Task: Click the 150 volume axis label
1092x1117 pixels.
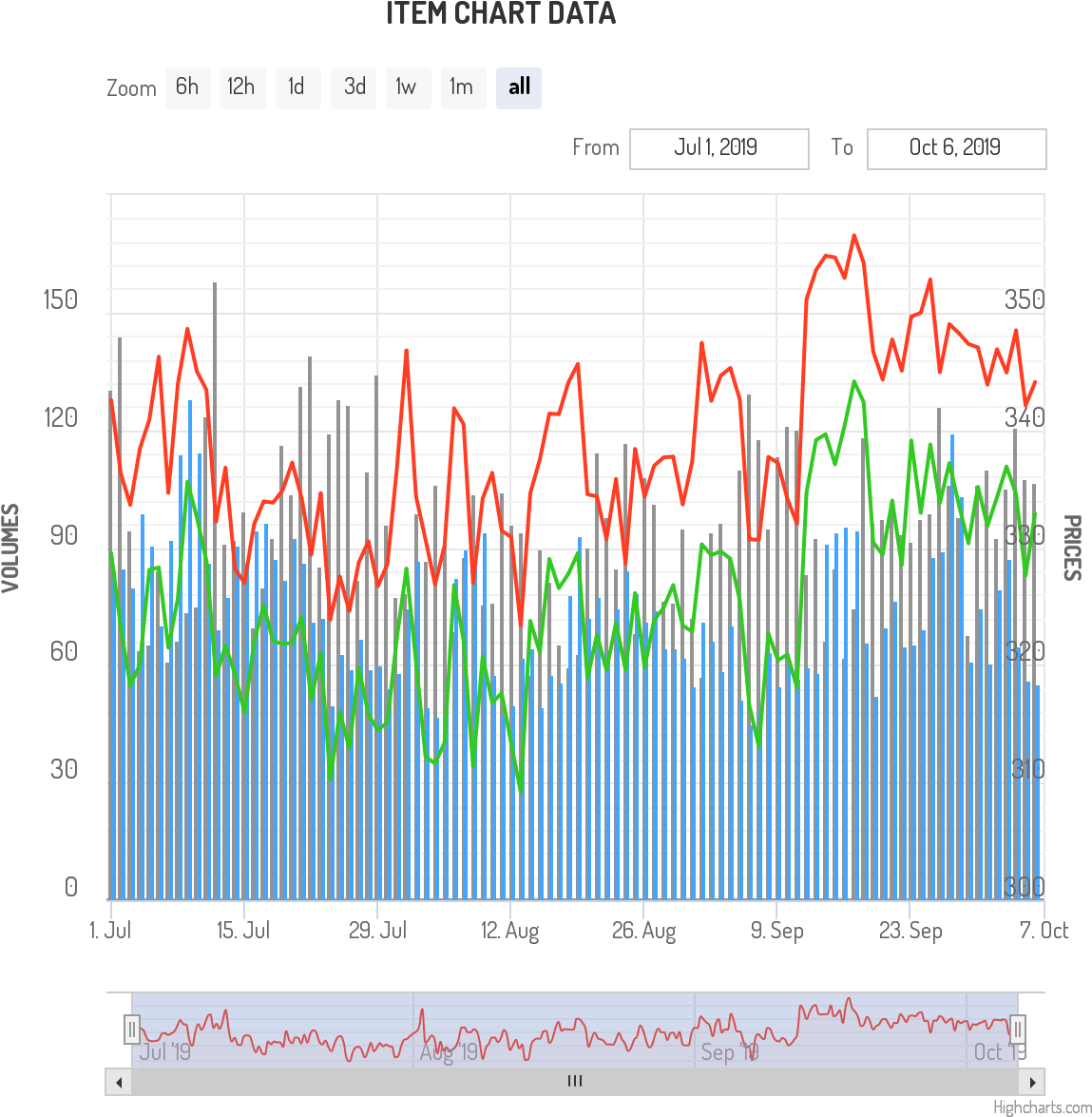Action: (x=61, y=299)
